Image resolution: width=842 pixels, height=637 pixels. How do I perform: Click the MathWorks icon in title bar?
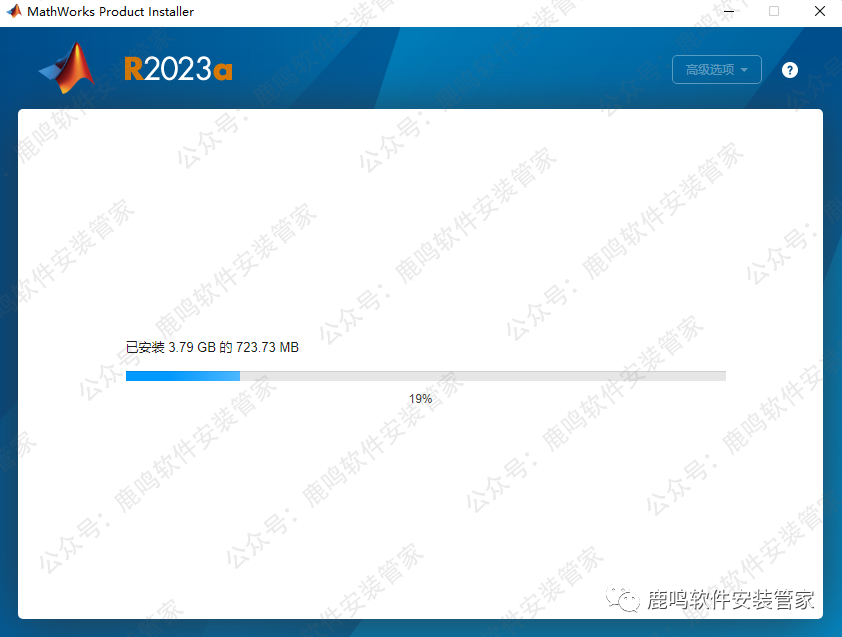[14, 11]
